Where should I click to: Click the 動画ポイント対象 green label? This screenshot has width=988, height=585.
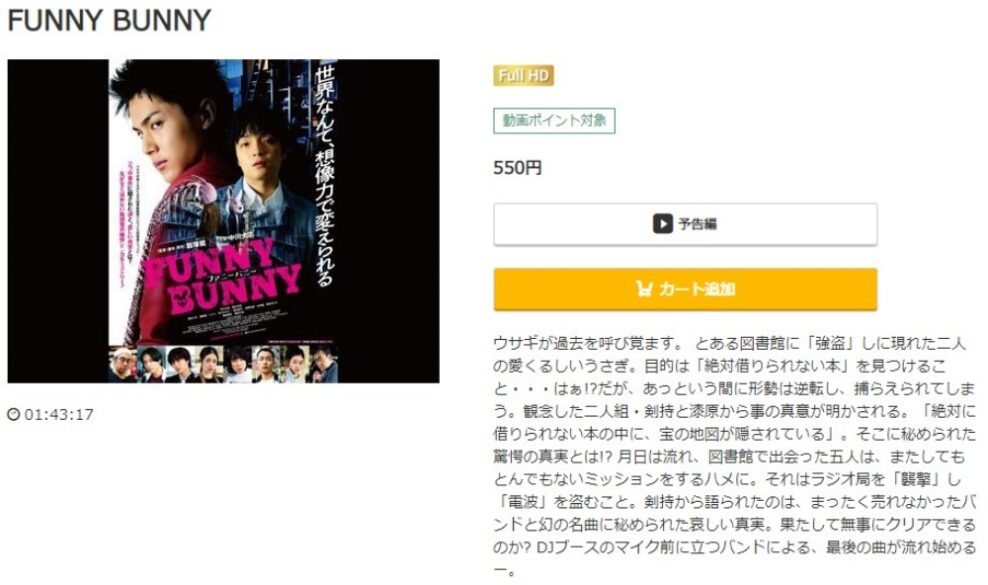pyautogui.click(x=554, y=120)
